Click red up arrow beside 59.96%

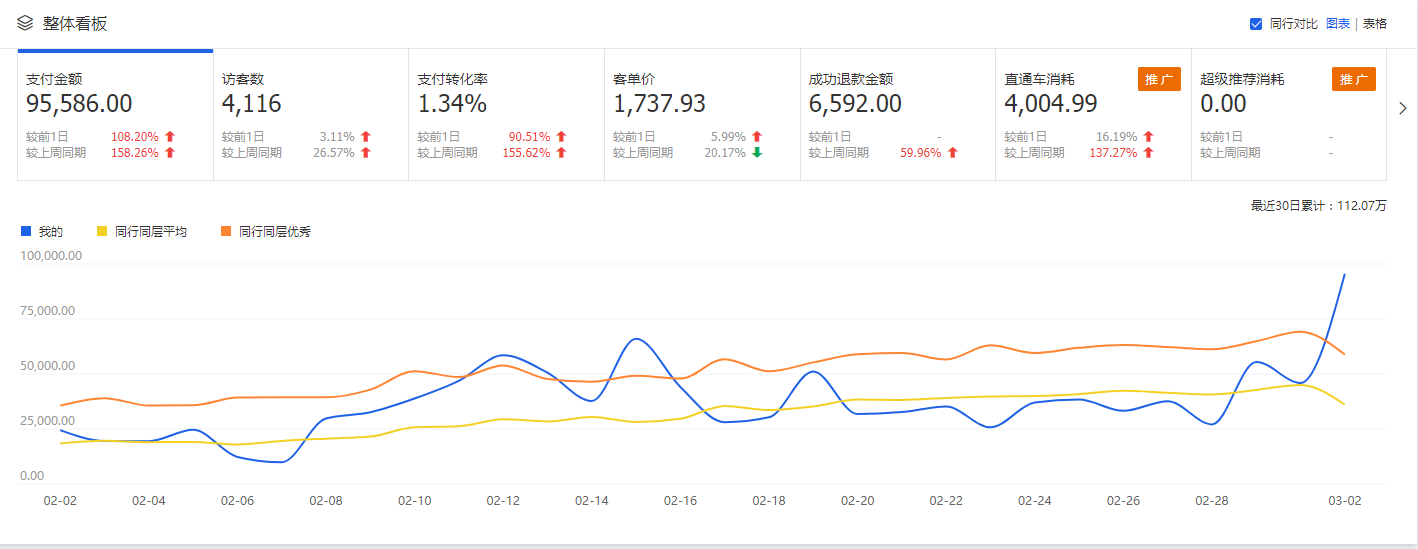953,153
